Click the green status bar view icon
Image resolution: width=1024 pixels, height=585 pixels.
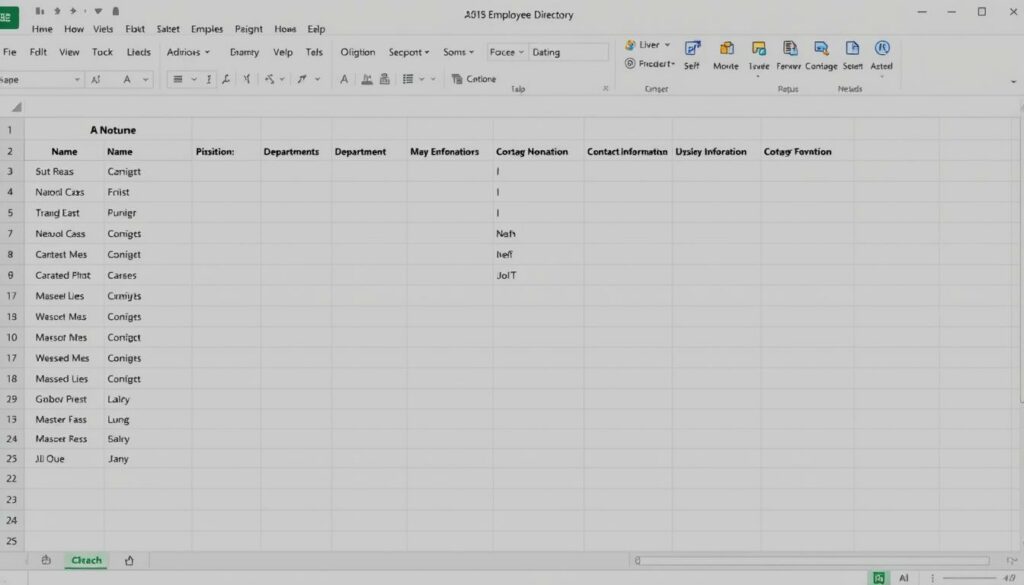pyautogui.click(x=879, y=578)
